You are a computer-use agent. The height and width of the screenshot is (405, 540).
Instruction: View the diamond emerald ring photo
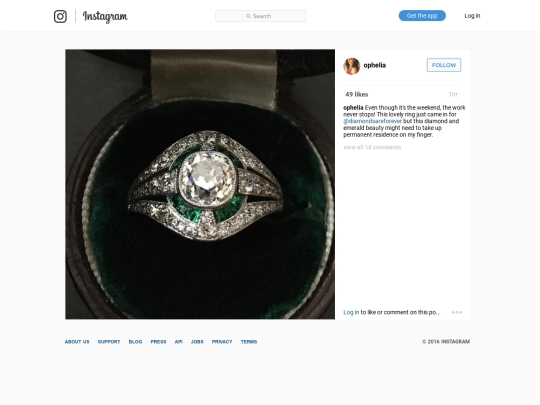coord(200,184)
